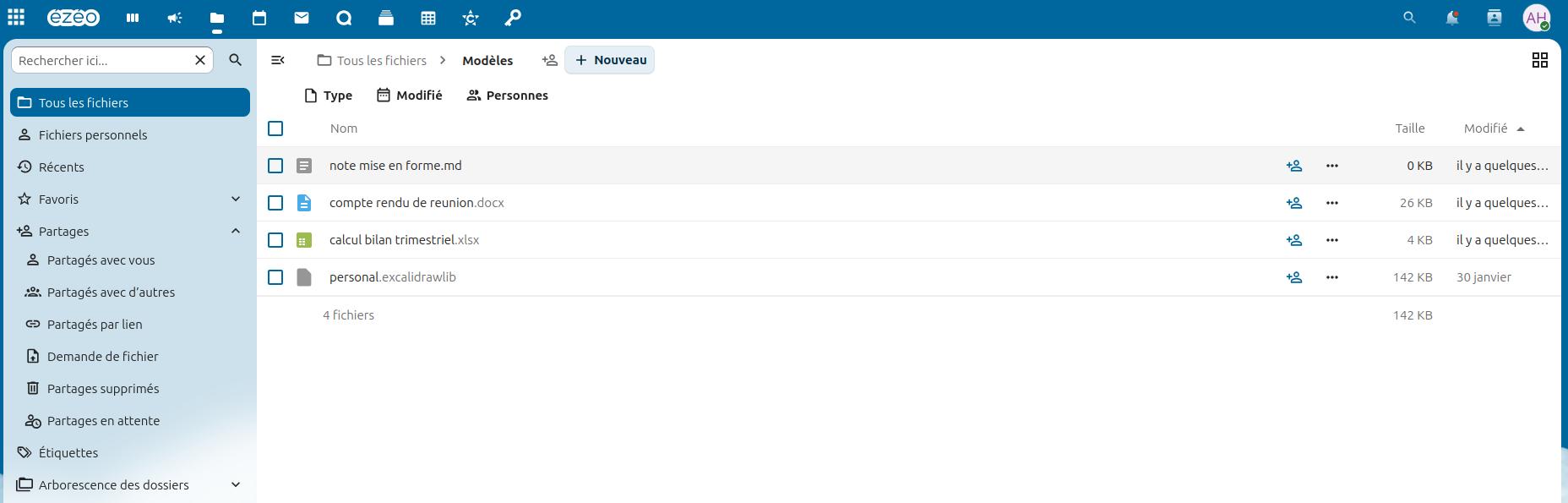
Task: Expand Arborescence des dossiers chevron
Action: tap(236, 484)
